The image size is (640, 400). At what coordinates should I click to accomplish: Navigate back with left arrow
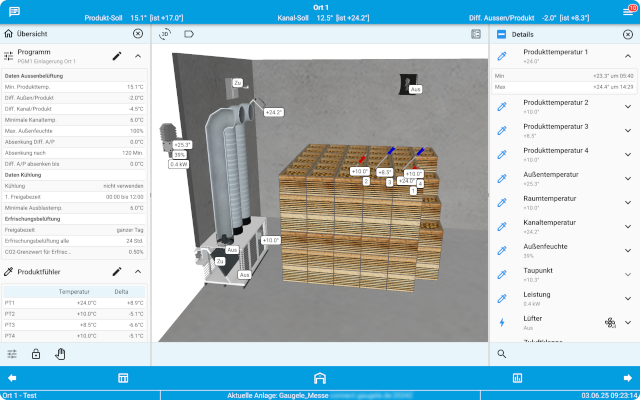coord(12,378)
